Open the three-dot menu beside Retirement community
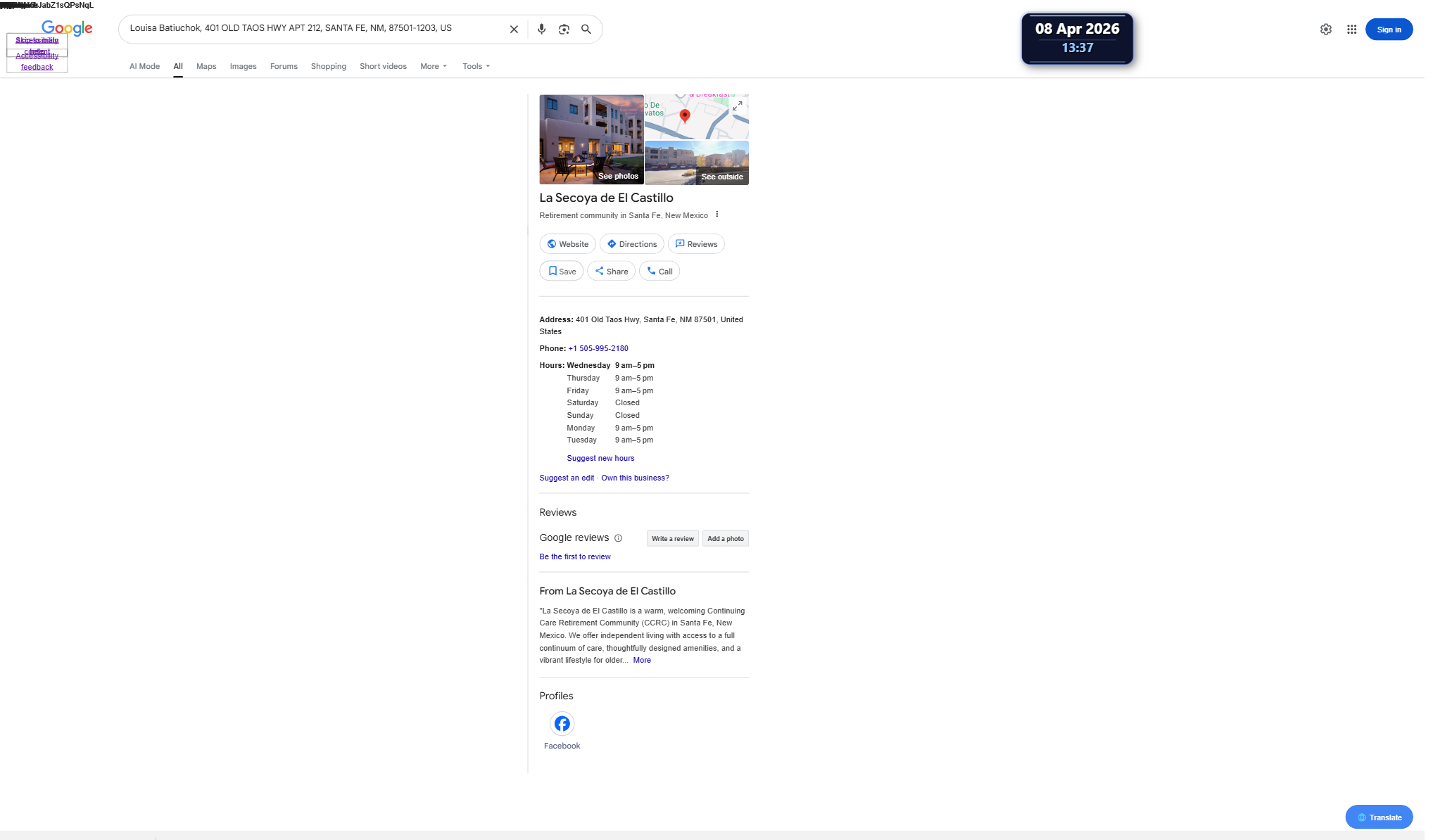This screenshot has height=840, width=1433. coord(717,215)
